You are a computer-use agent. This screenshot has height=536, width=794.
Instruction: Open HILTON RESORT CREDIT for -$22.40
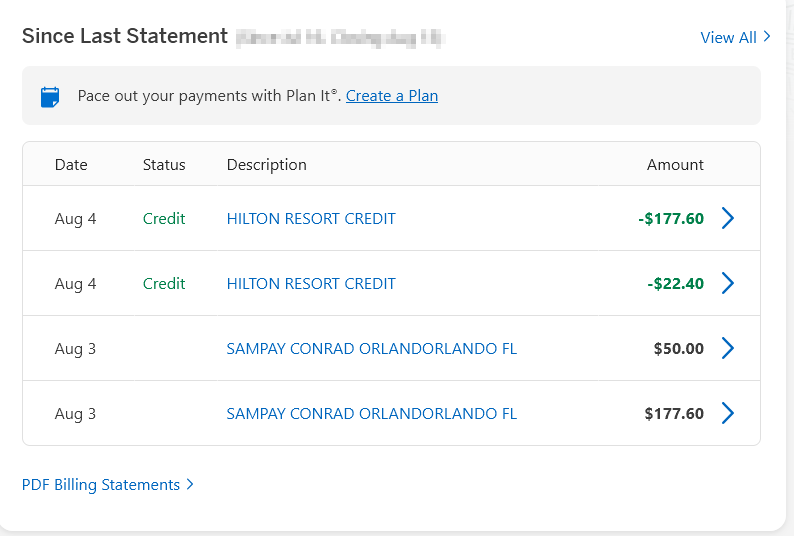tap(311, 283)
